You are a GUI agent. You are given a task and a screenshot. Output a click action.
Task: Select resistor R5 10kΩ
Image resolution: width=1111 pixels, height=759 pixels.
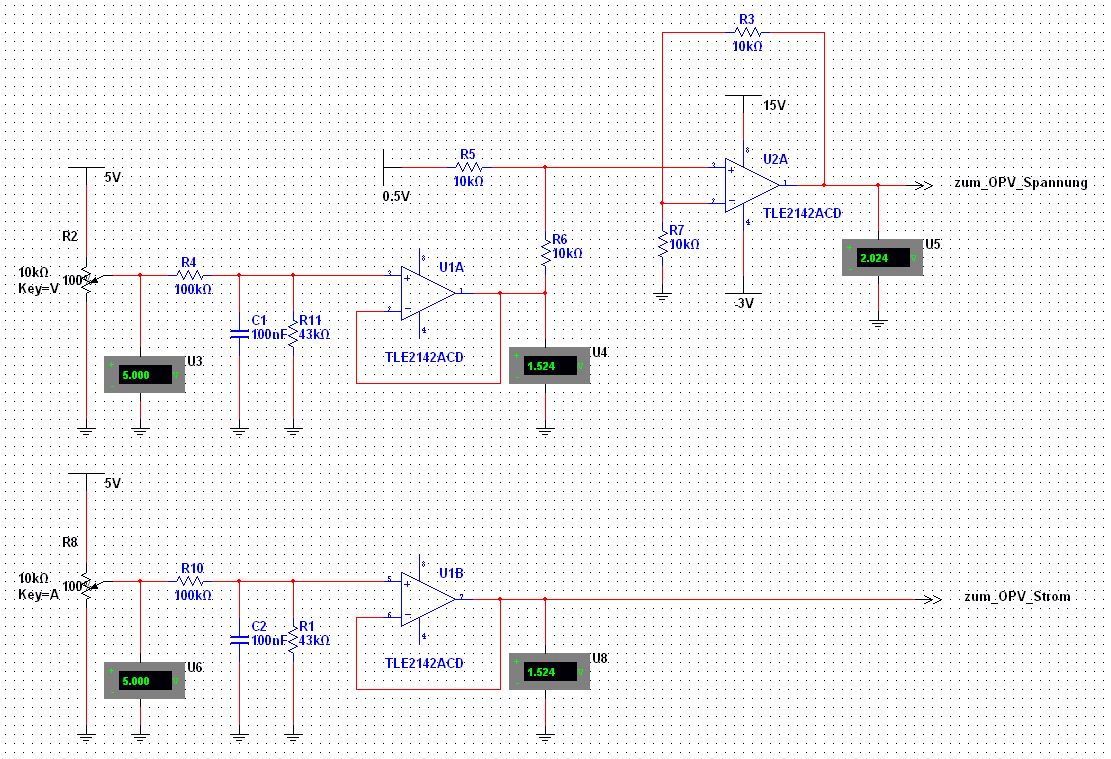tap(468, 168)
